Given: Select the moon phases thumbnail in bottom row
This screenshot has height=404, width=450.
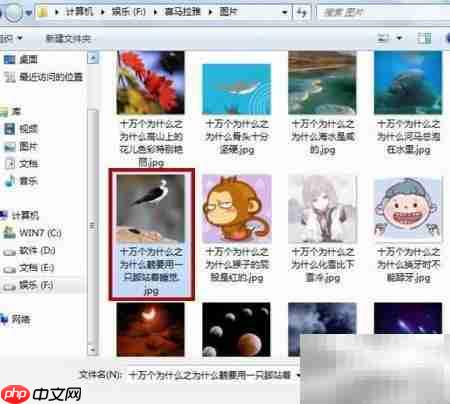Looking at the screenshot, I should [237, 330].
